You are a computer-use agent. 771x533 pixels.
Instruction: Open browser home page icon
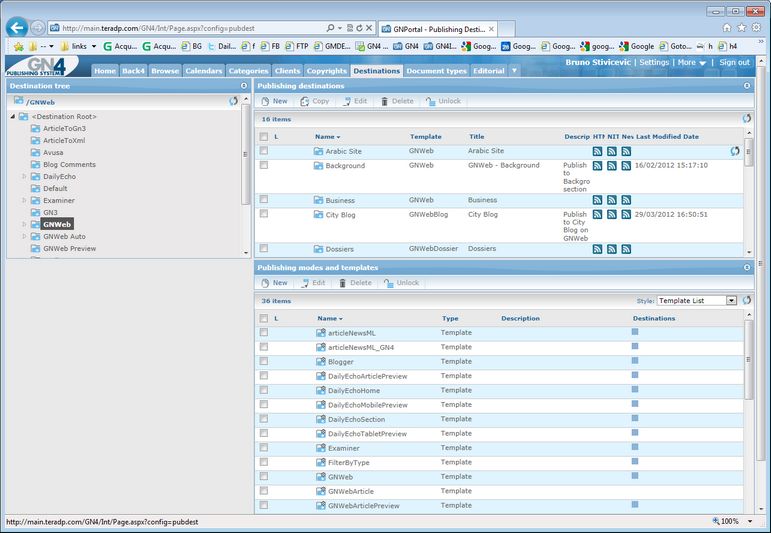point(727,28)
